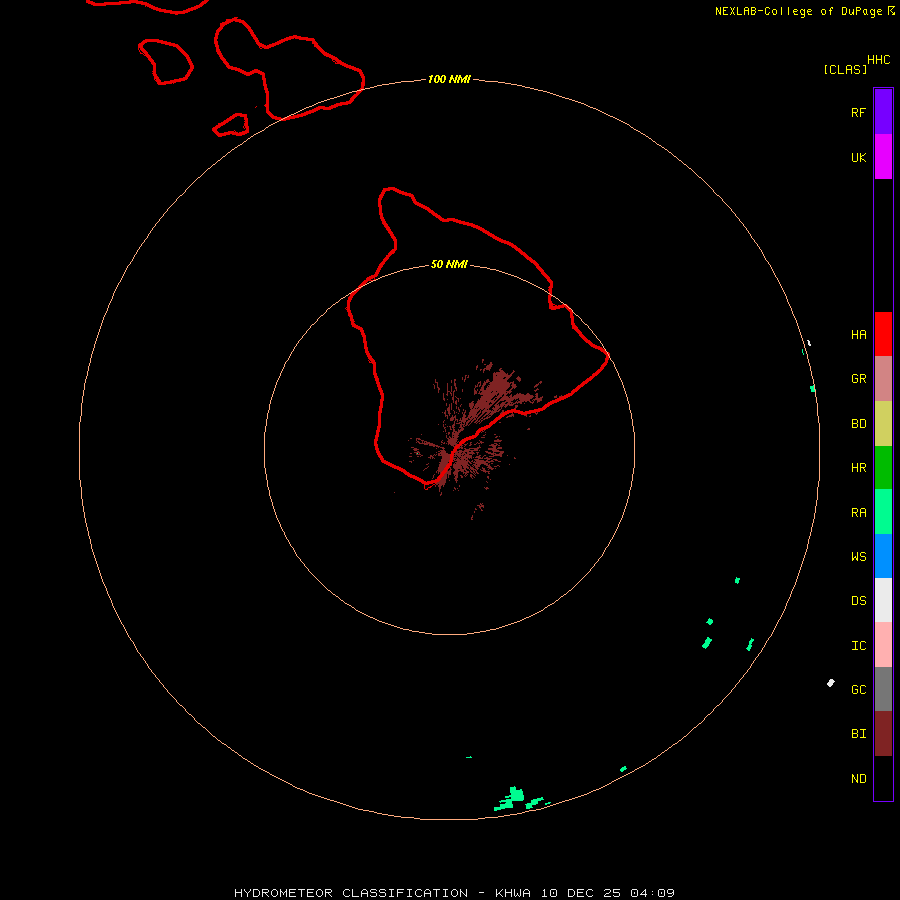Click the RA light green swatch

coord(883,512)
